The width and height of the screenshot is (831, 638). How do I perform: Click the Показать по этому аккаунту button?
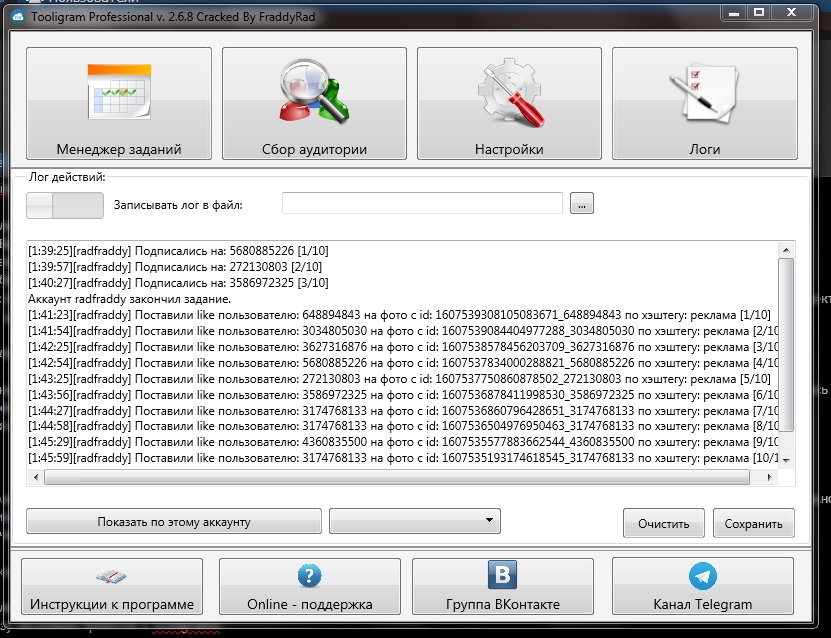(174, 522)
